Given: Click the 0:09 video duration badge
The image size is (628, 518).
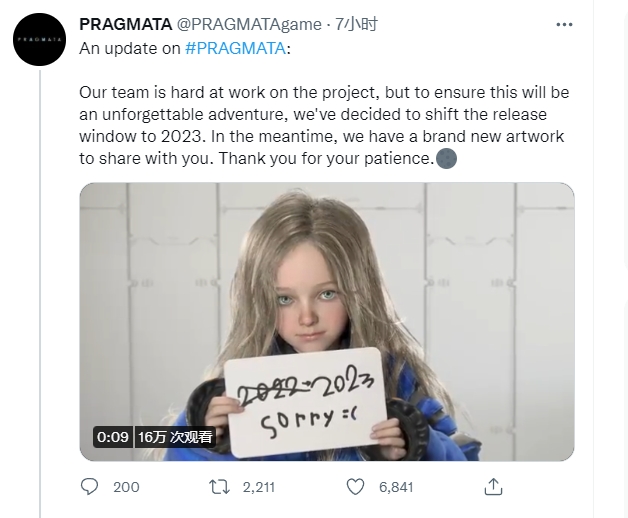Looking at the screenshot, I should pos(112,437).
